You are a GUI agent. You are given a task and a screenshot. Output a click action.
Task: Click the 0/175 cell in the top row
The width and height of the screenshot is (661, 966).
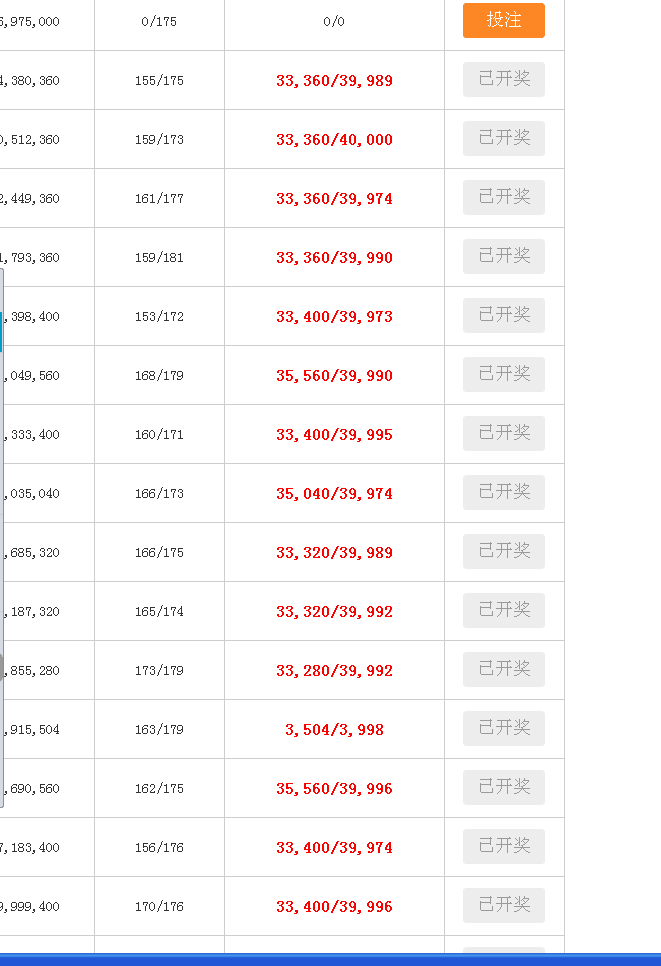point(159,22)
